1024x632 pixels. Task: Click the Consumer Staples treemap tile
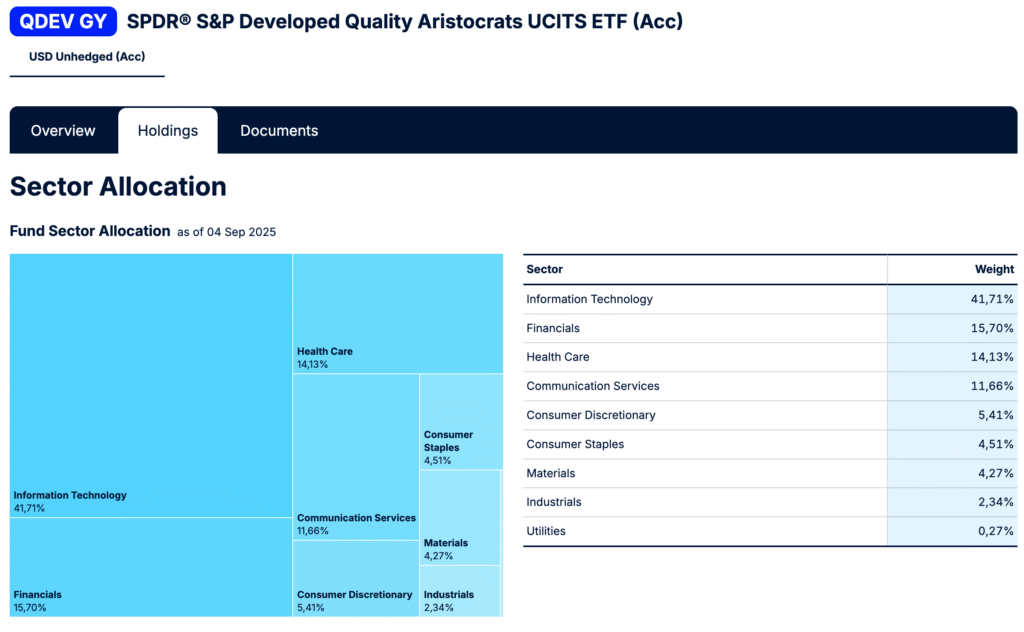pyautogui.click(x=461, y=422)
